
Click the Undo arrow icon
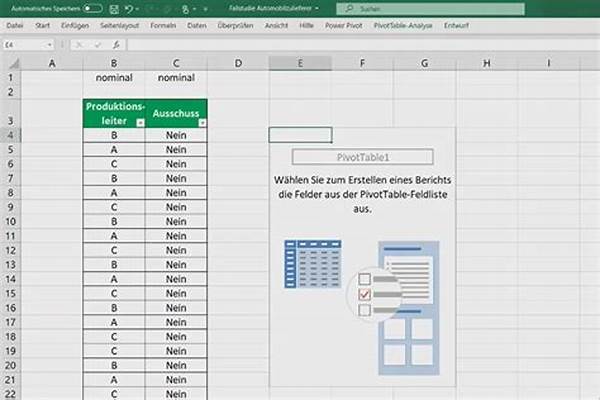click(131, 8)
